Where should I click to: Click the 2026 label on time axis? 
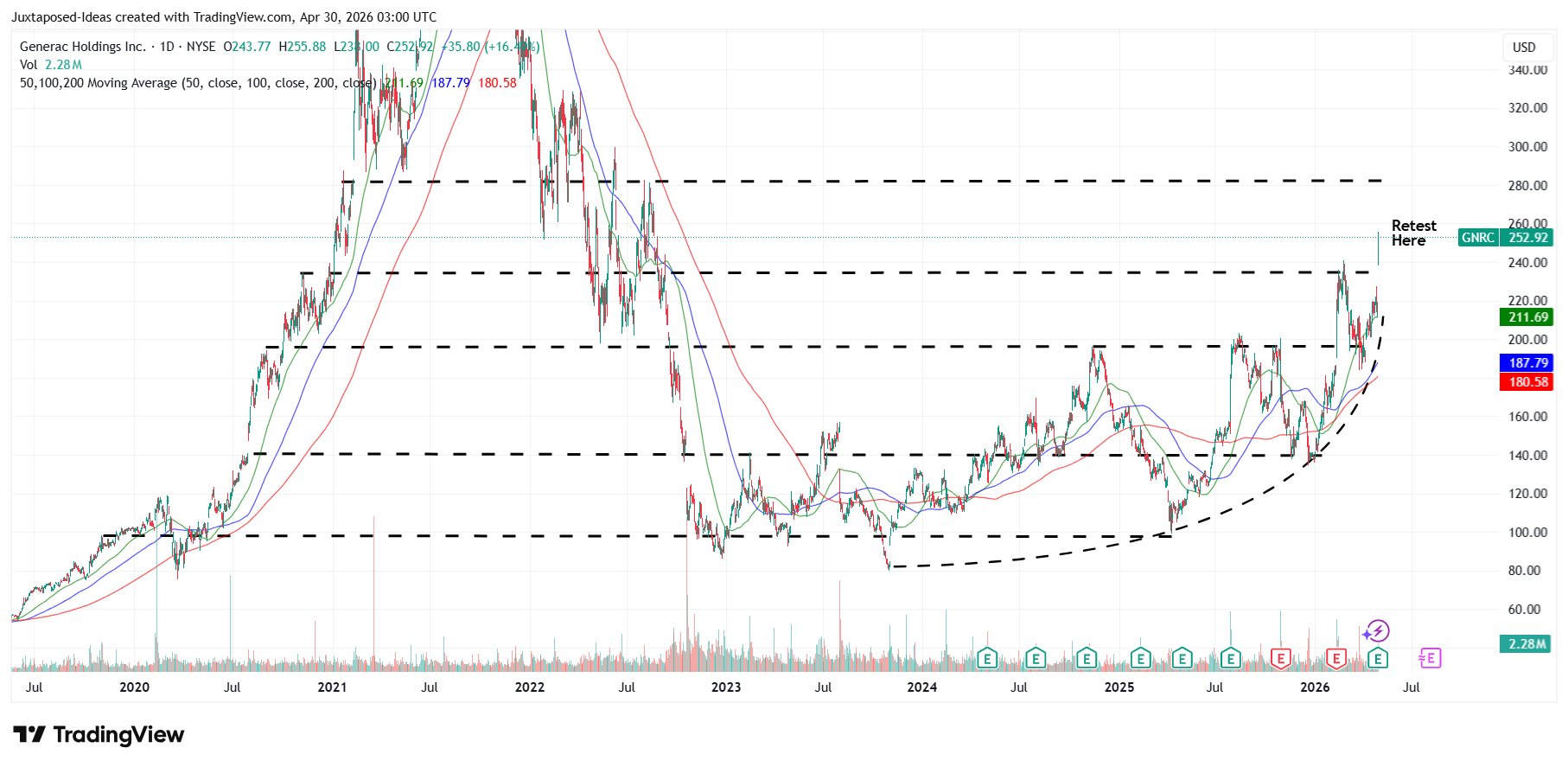tap(1315, 687)
